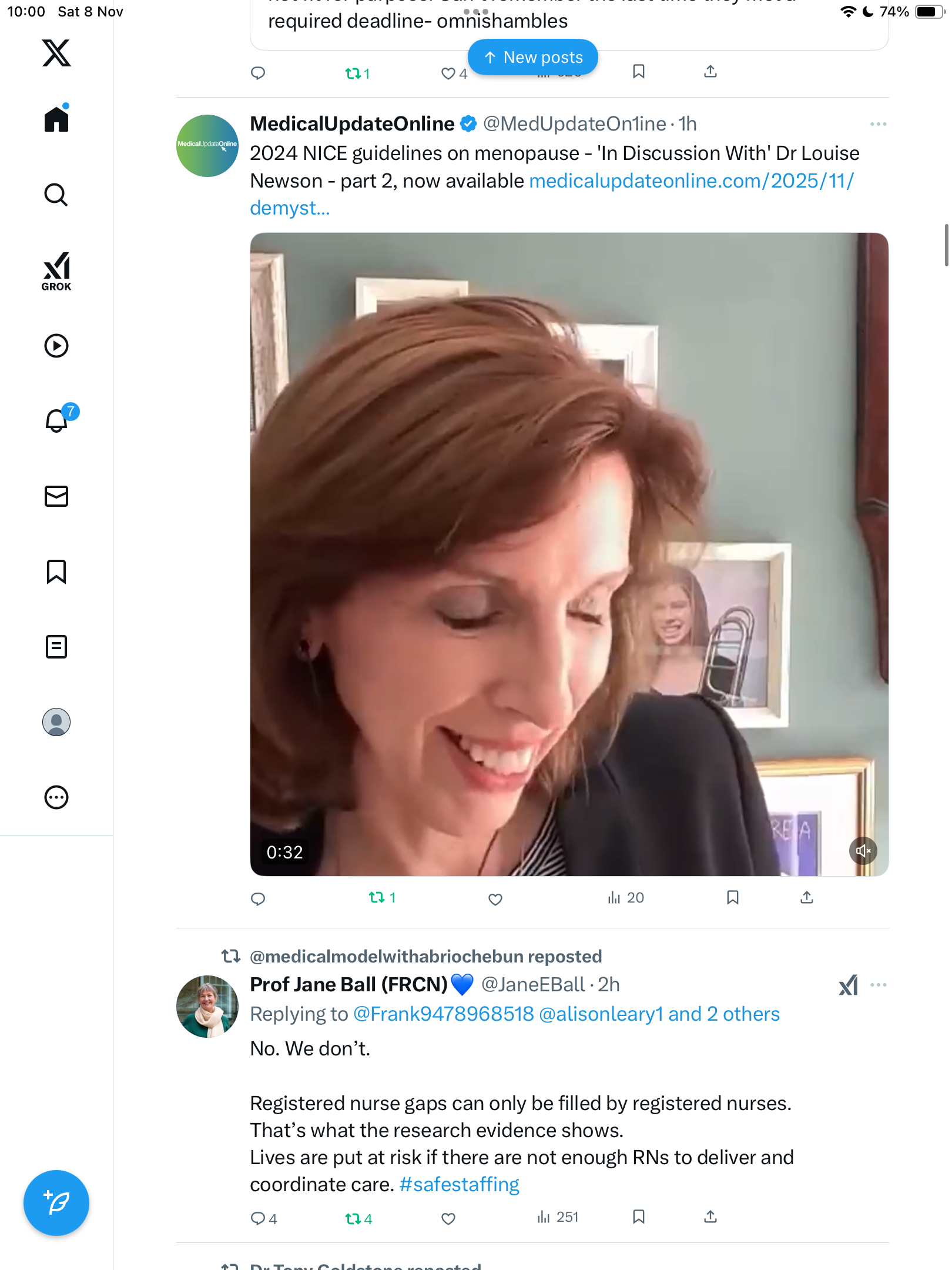
Task: Tap the New posts pill
Action: point(533,58)
